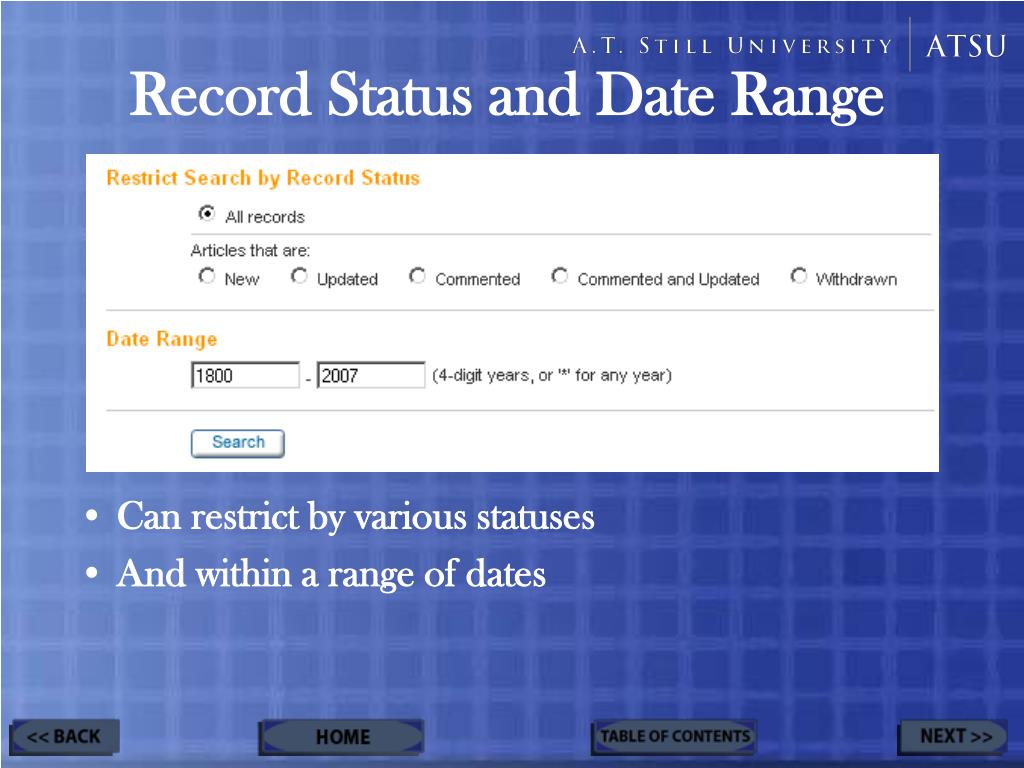Viewport: 1024px width, 768px height.
Task: Click the 'Articles that are:' label
Action: tap(250, 251)
